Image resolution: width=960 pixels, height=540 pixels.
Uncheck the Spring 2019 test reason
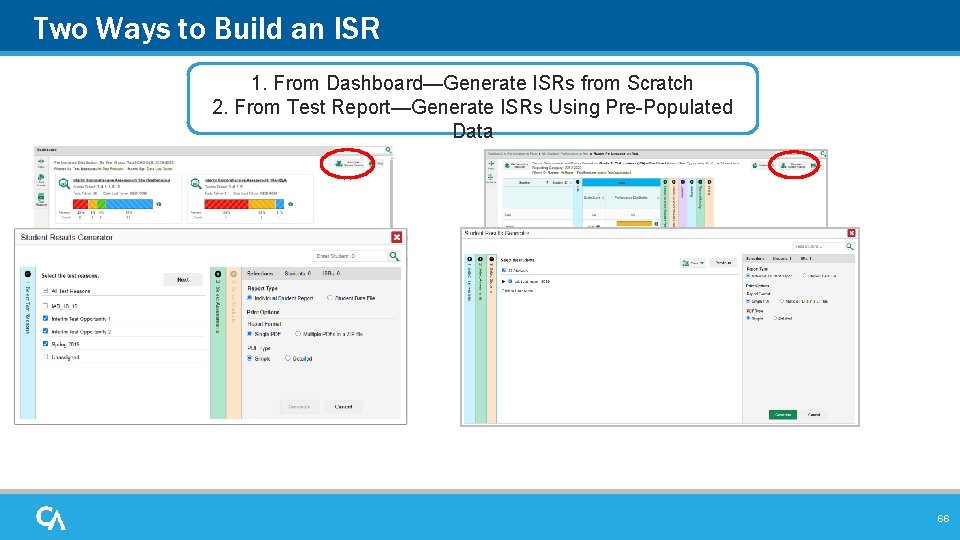[x=45, y=343]
